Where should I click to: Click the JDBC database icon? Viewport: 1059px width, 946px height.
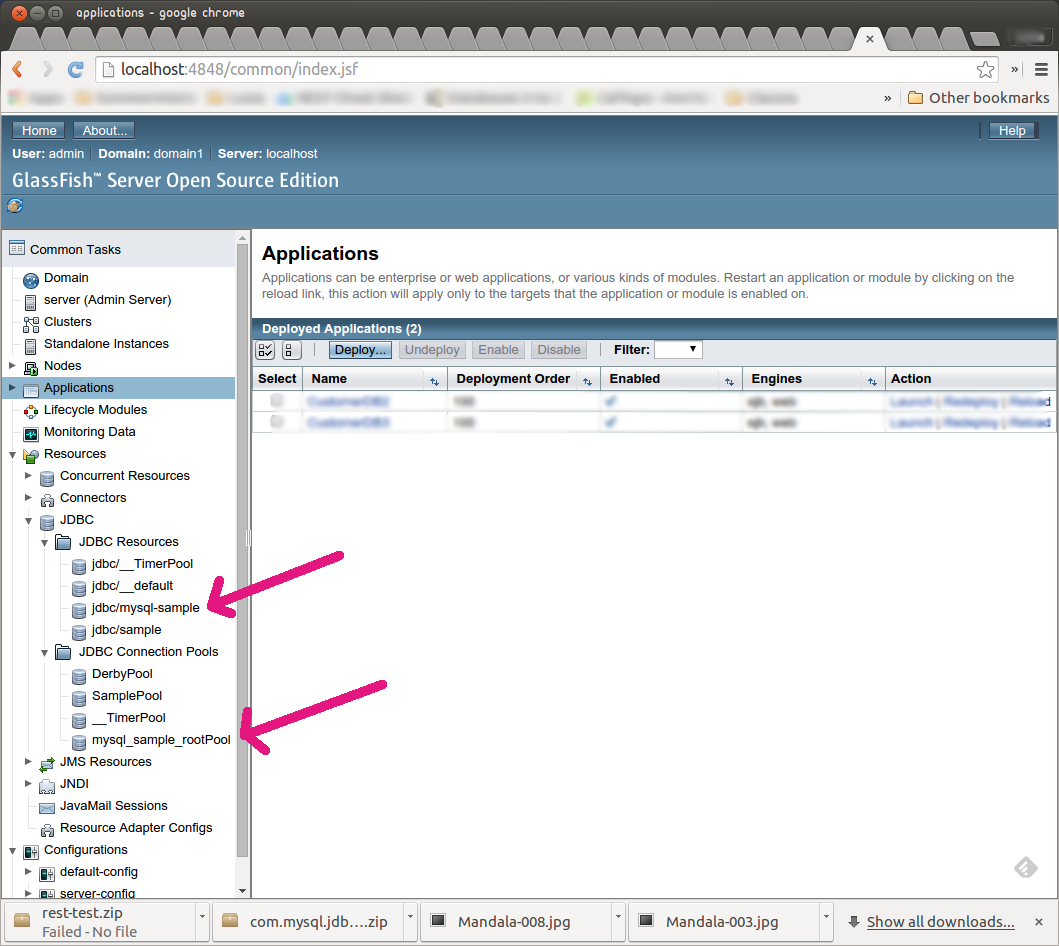(x=47, y=521)
